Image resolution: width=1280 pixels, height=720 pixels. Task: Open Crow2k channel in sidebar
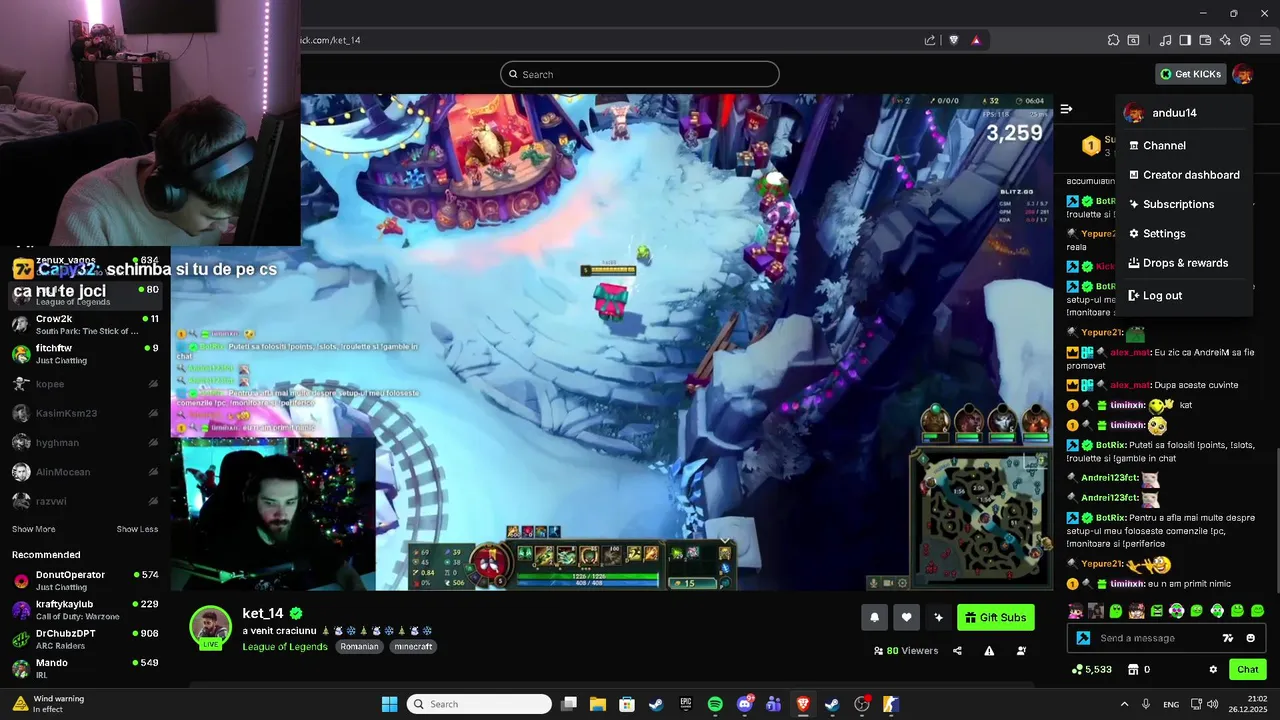[85, 324]
